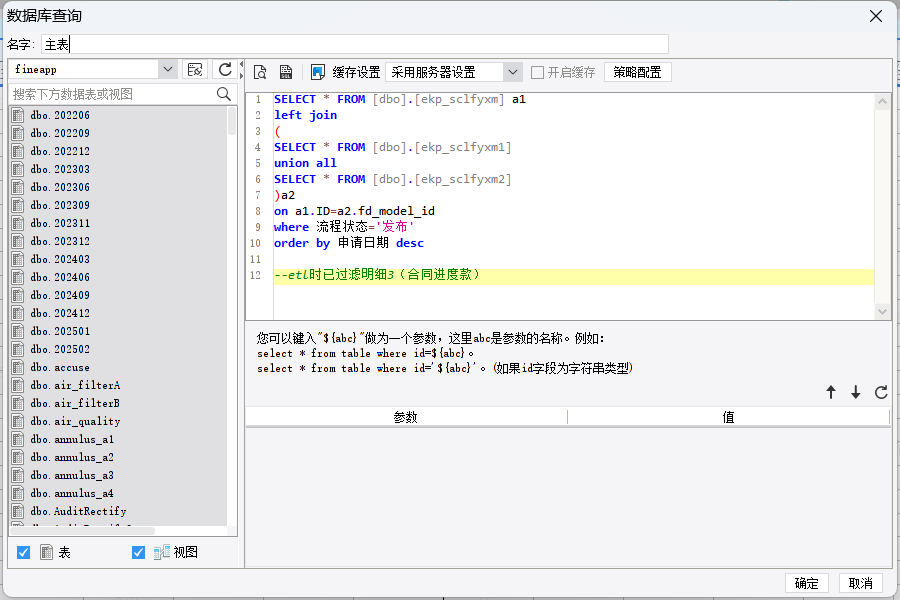Image resolution: width=900 pixels, height=600 pixels.
Task: Click SQL line 'left join'
Action: [x=306, y=115]
